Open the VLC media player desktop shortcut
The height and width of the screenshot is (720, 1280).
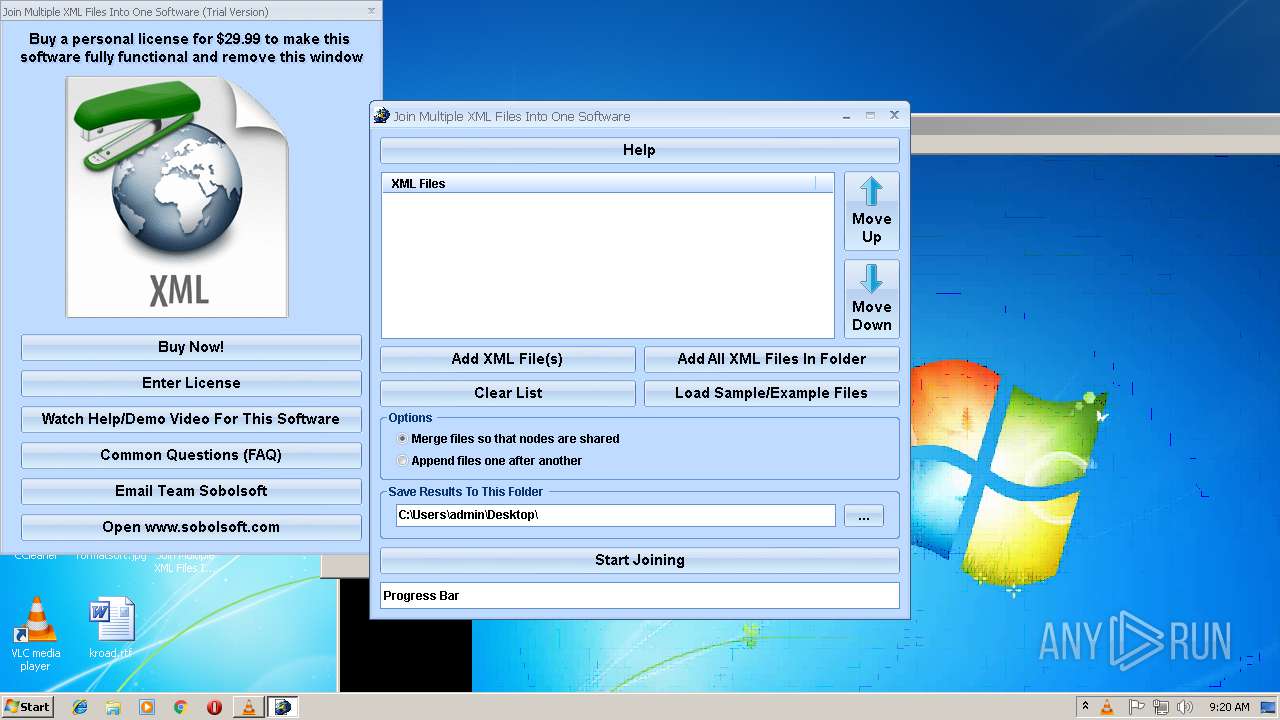pos(36,634)
